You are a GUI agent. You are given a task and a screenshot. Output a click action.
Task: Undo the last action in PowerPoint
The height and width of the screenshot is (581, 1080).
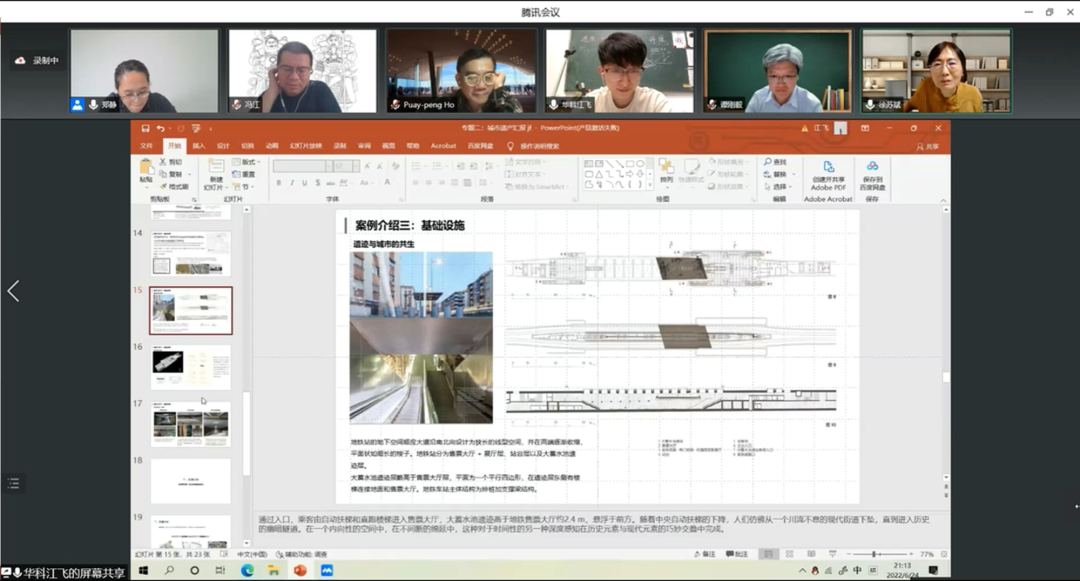pos(160,128)
